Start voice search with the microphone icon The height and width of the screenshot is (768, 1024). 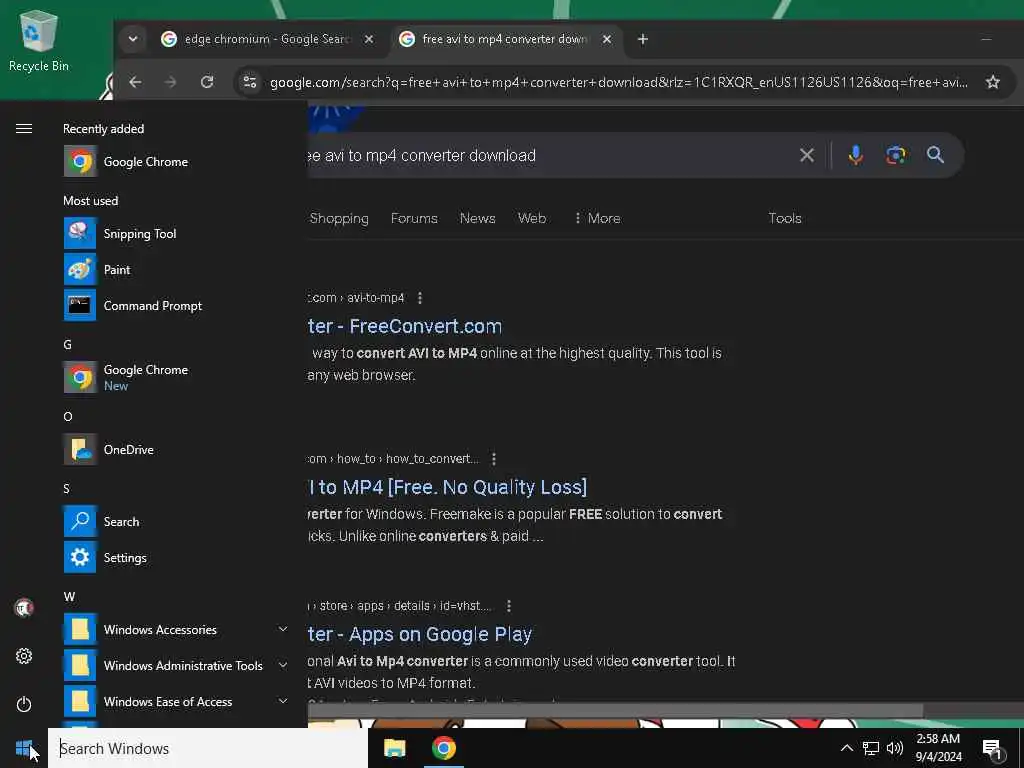(x=856, y=155)
